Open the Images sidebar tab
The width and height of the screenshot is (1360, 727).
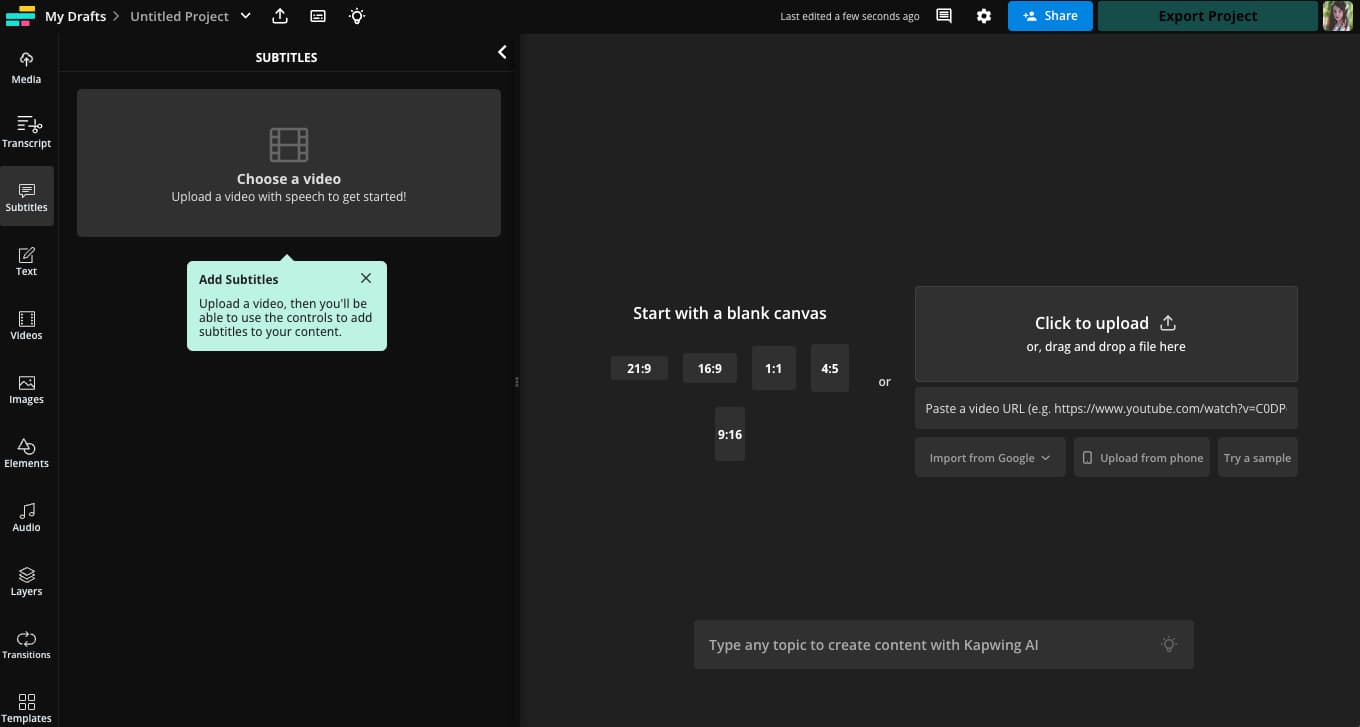(x=27, y=388)
